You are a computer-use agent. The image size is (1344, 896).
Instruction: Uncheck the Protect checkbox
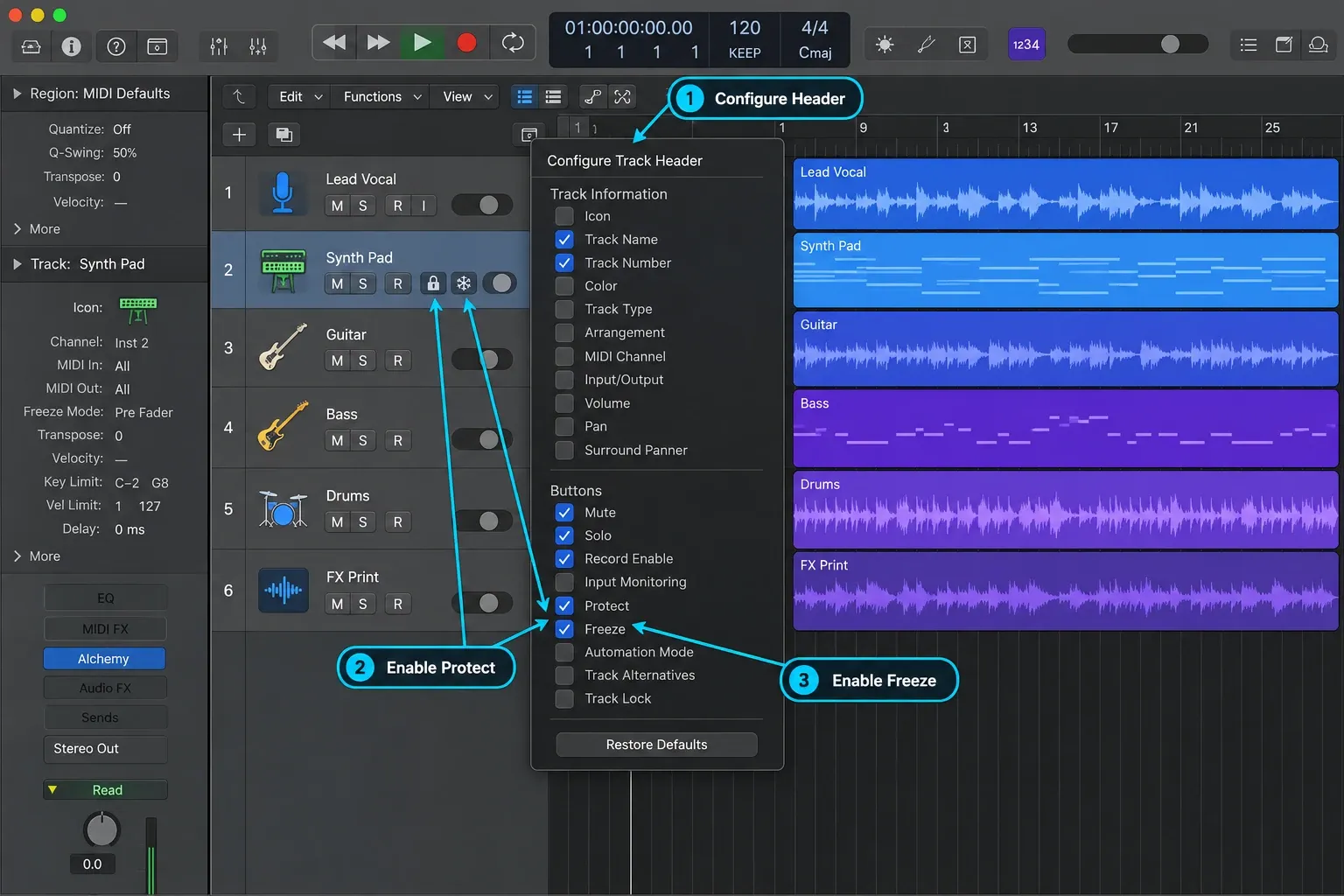pyautogui.click(x=564, y=605)
